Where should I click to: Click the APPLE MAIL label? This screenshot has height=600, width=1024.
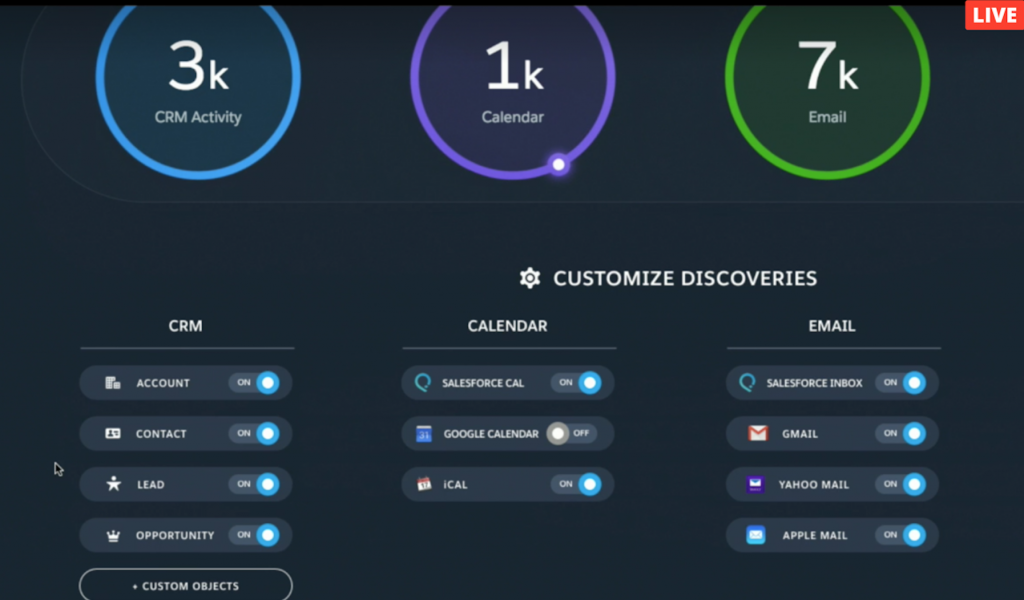815,535
